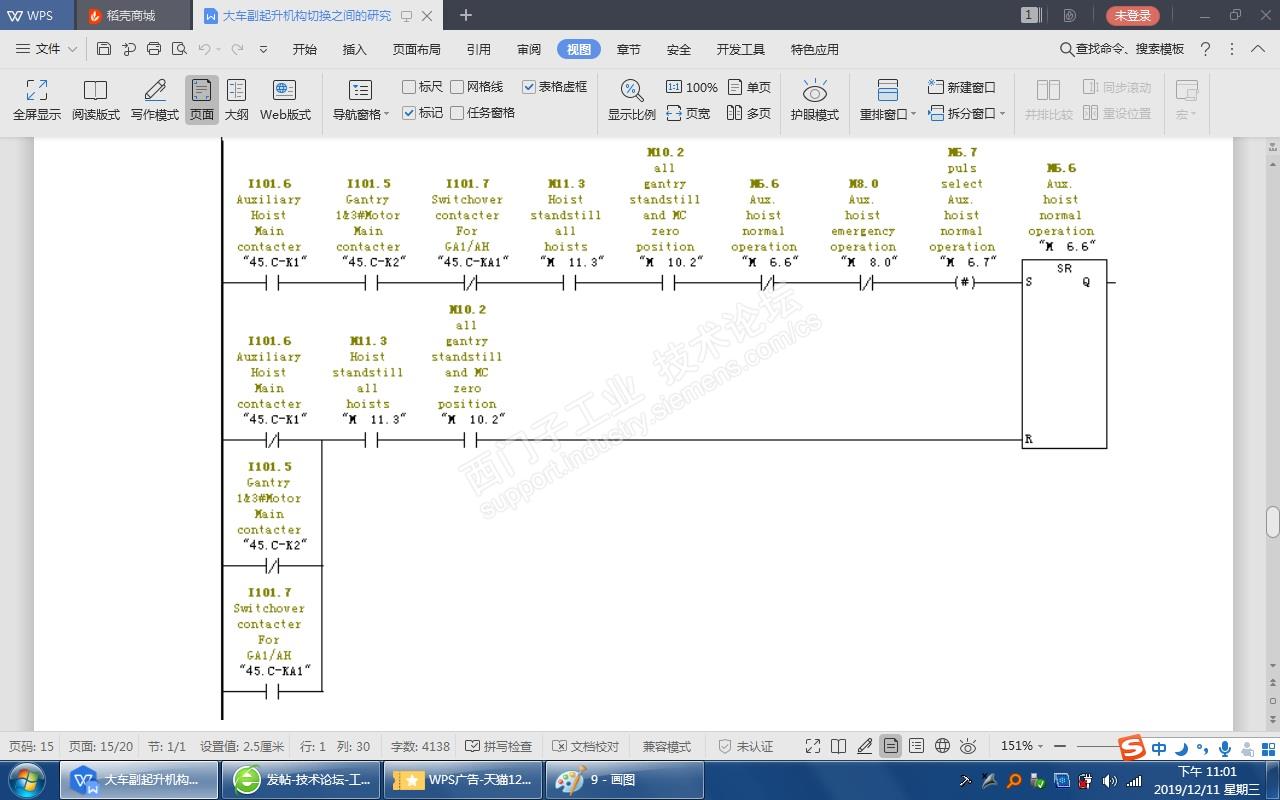The height and width of the screenshot is (800, 1280).
Task: Click the full screen icon in status bar
Action: [x=812, y=746]
